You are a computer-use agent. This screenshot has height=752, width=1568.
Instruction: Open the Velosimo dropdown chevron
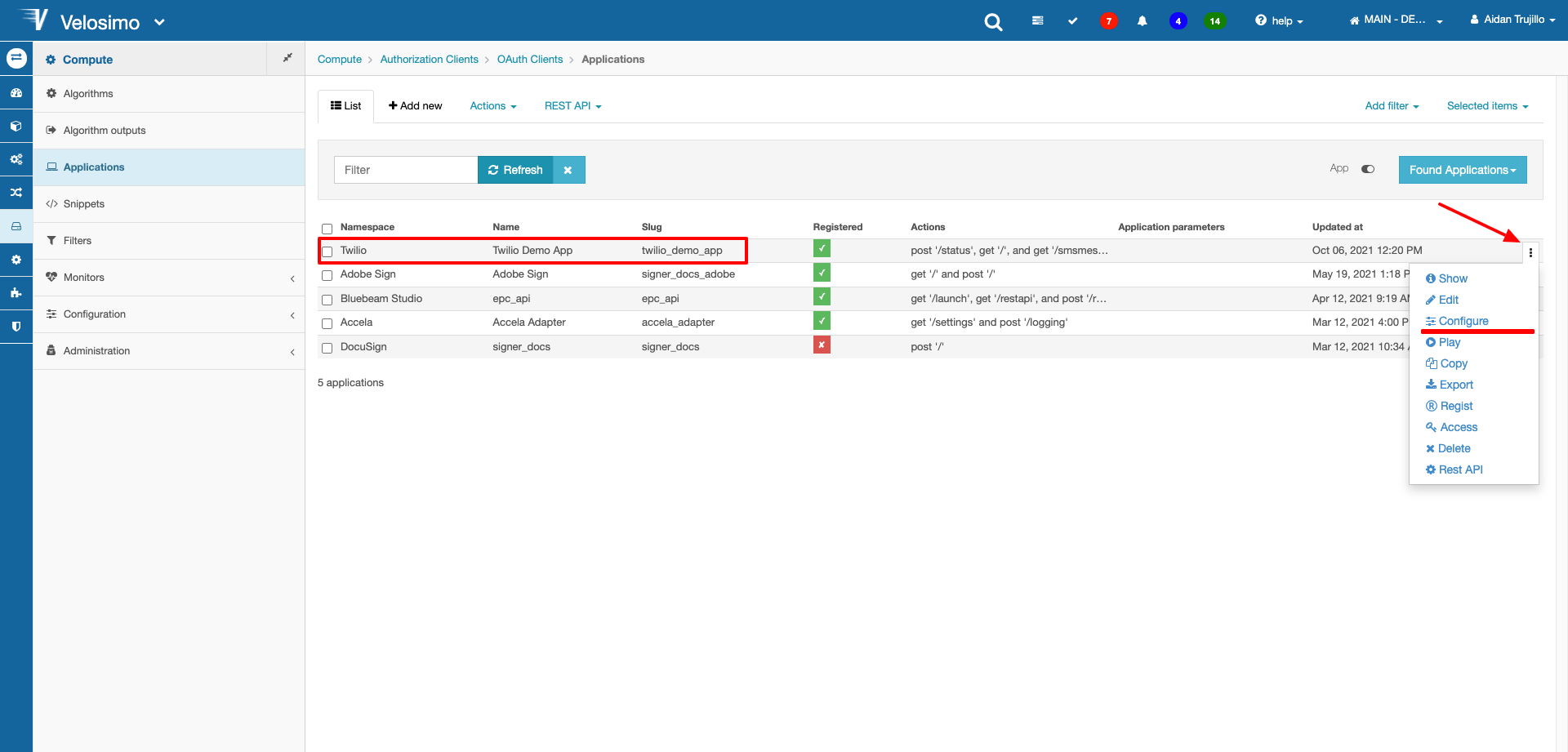[x=159, y=23]
